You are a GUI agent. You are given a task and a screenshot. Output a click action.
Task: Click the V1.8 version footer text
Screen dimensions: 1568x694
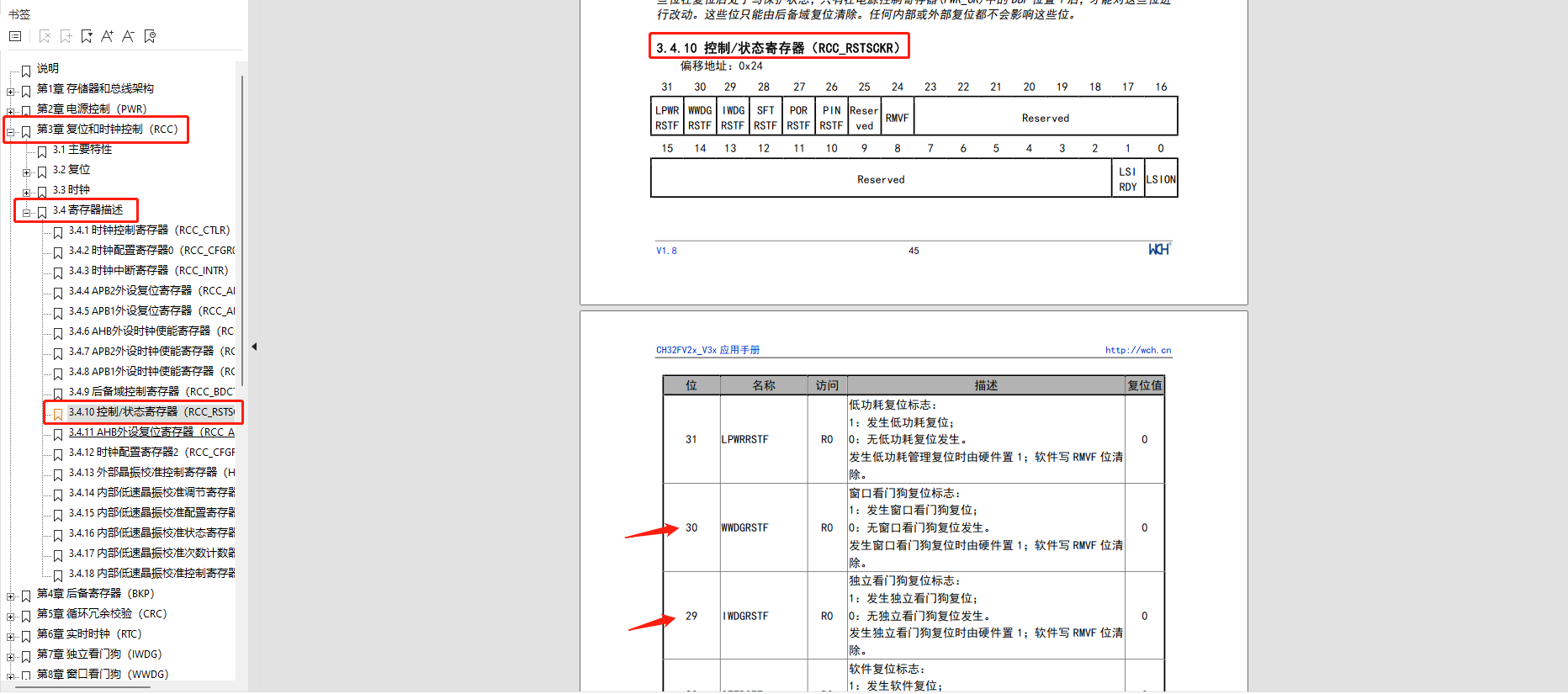[666, 251]
